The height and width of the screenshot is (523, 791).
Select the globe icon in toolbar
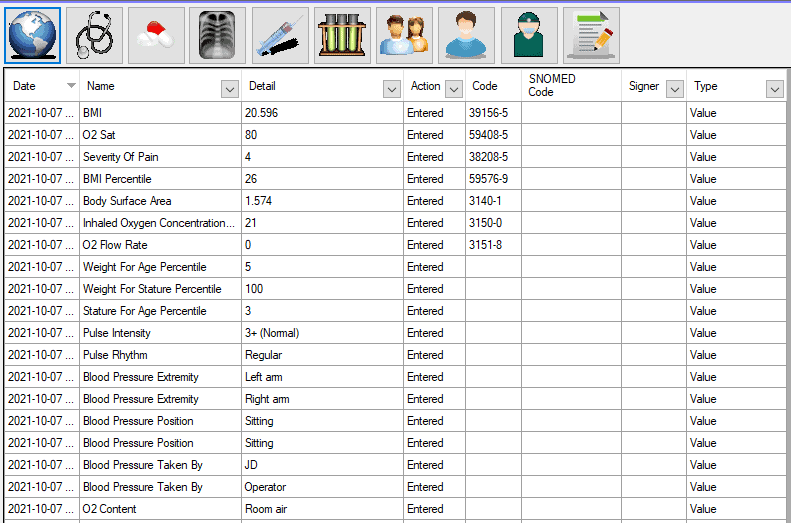pos(33,35)
